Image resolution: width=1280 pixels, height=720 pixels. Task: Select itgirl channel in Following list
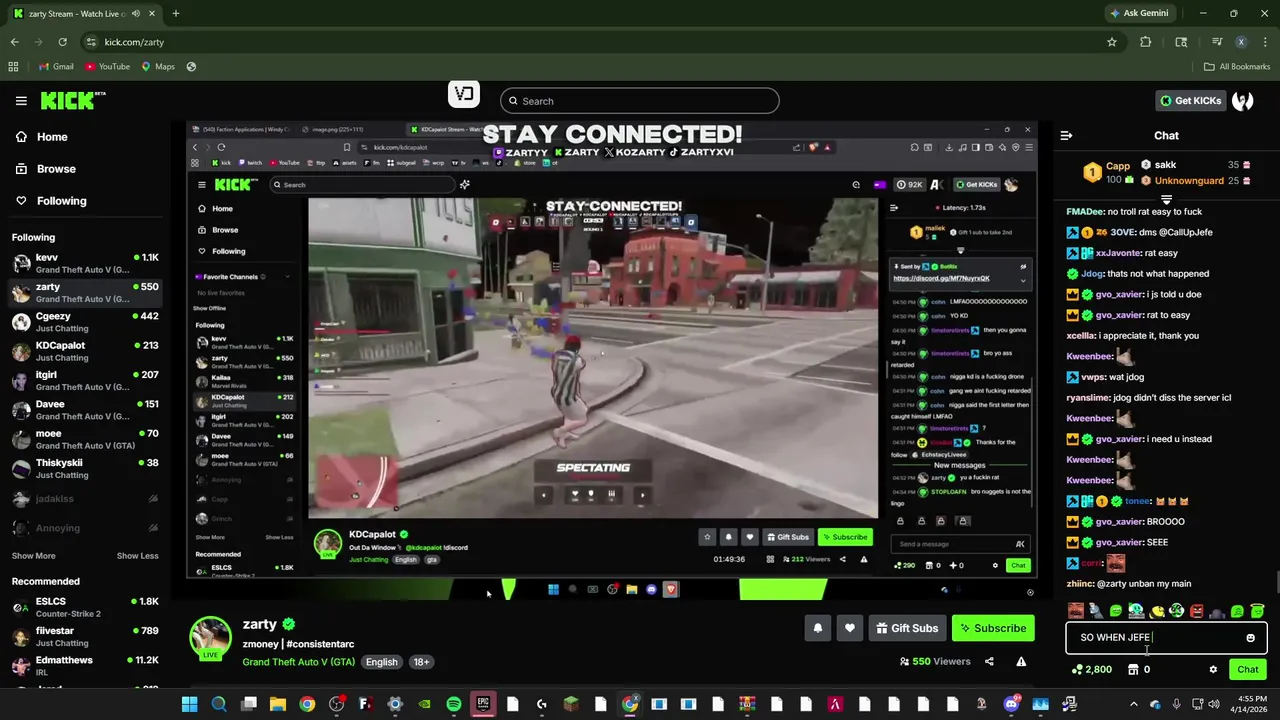point(84,381)
